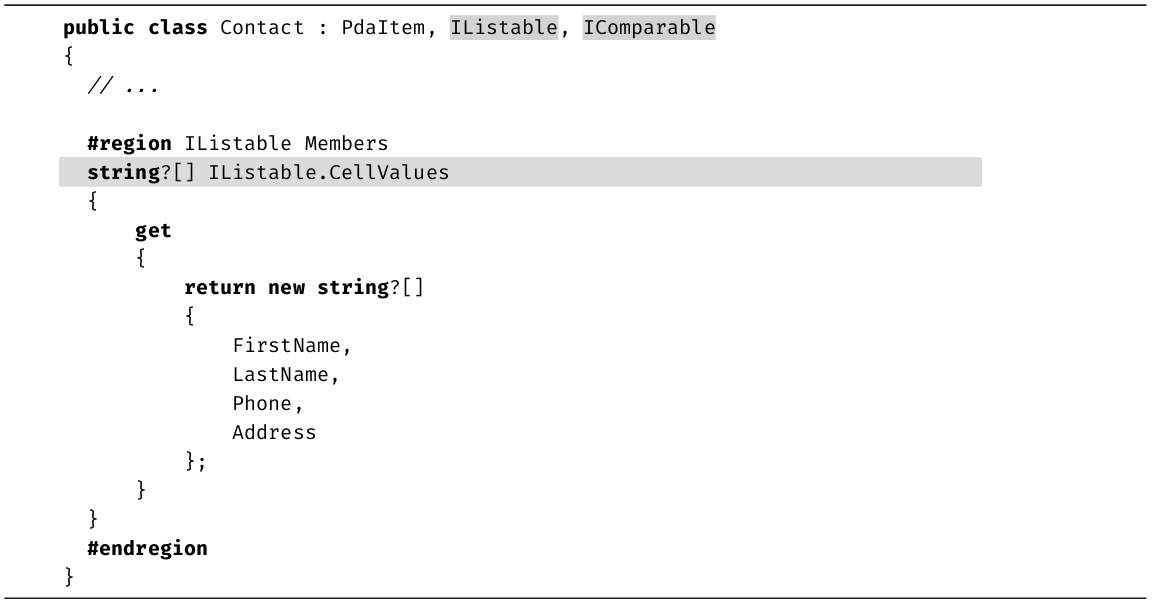Screen dimensions: 1152x604
Task: Click the Contact class name
Action: pyautogui.click(x=261, y=28)
